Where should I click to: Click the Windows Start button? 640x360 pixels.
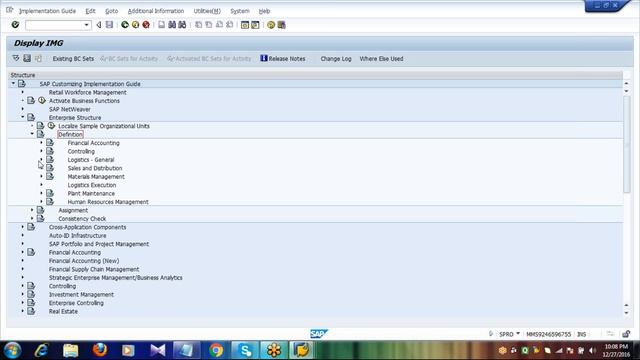[12, 350]
